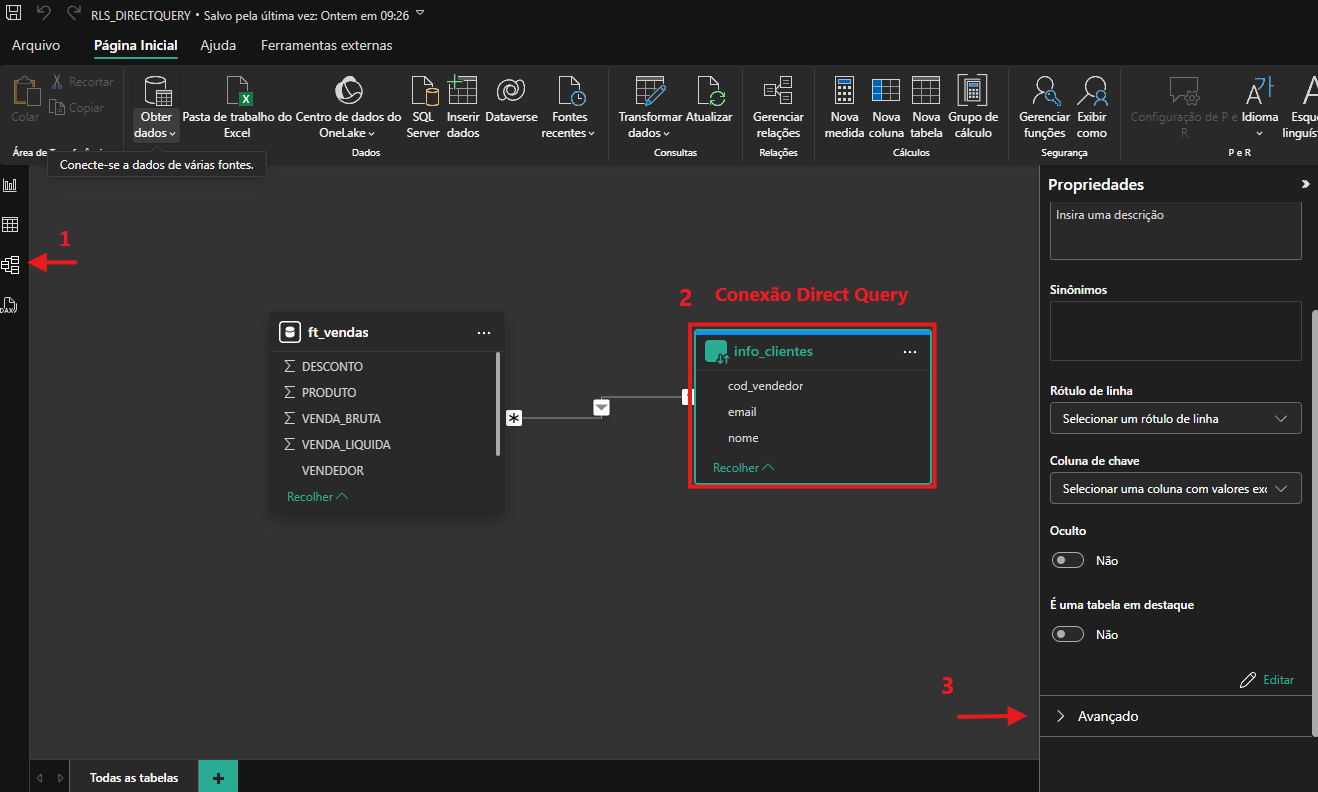
Task: Toggle the Oculto switch
Action: (1068, 560)
